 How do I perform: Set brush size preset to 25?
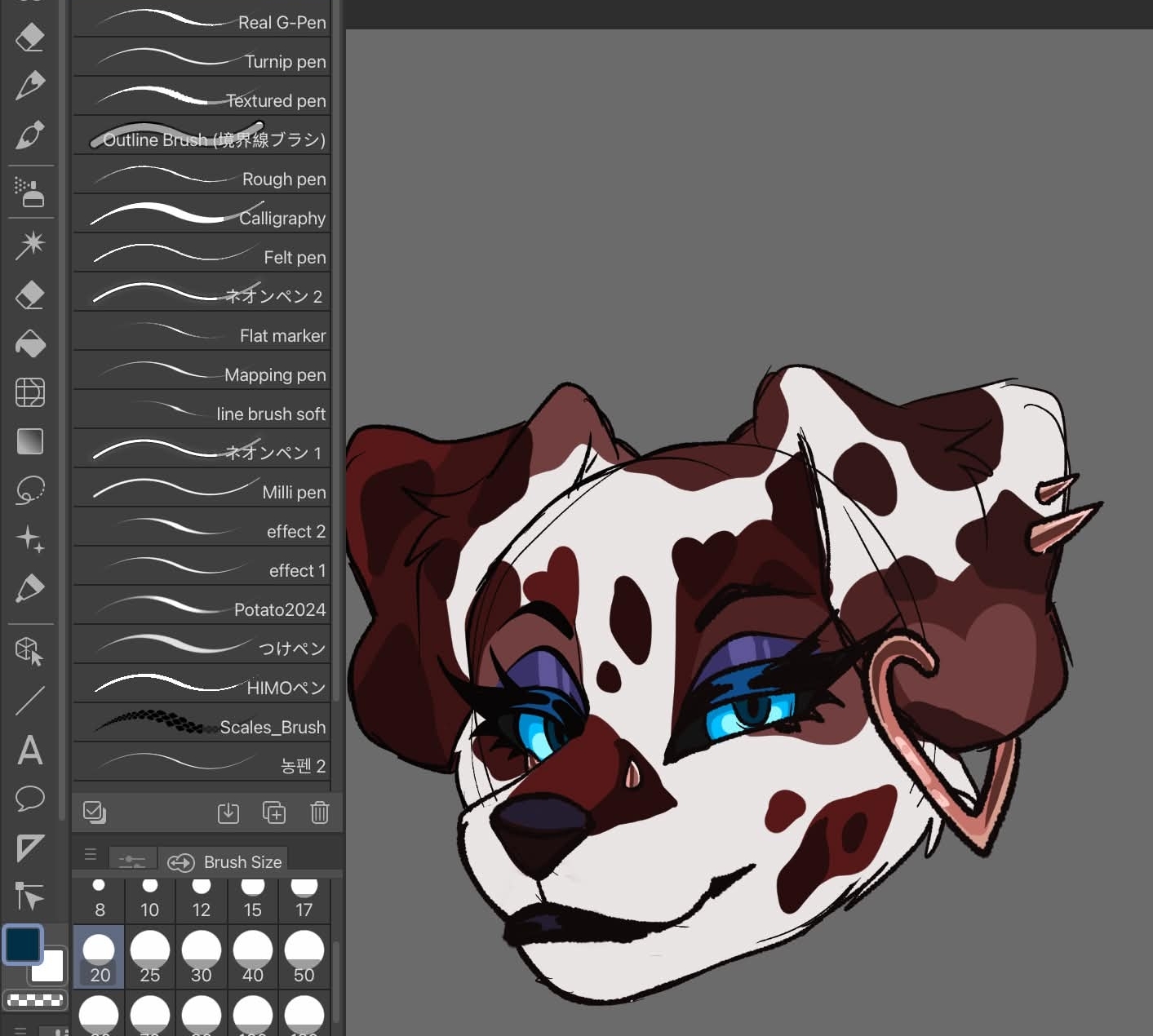tap(150, 958)
